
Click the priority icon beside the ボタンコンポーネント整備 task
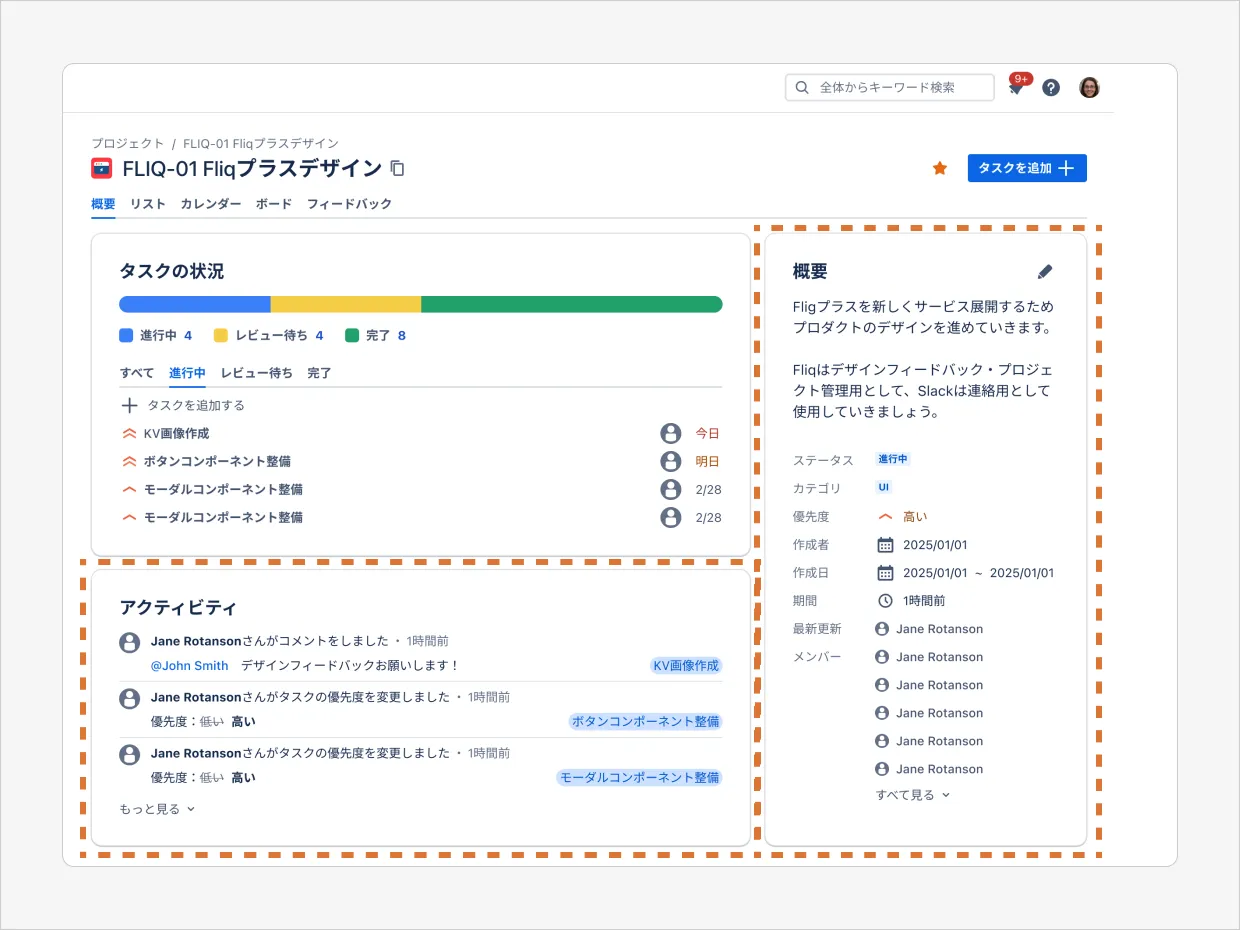[x=128, y=461]
